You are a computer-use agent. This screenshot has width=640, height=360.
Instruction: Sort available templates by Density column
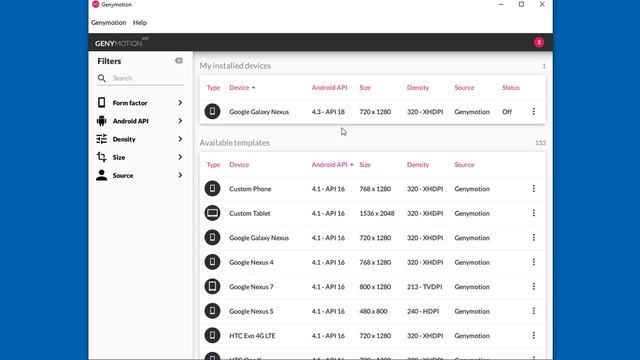pyautogui.click(x=418, y=164)
